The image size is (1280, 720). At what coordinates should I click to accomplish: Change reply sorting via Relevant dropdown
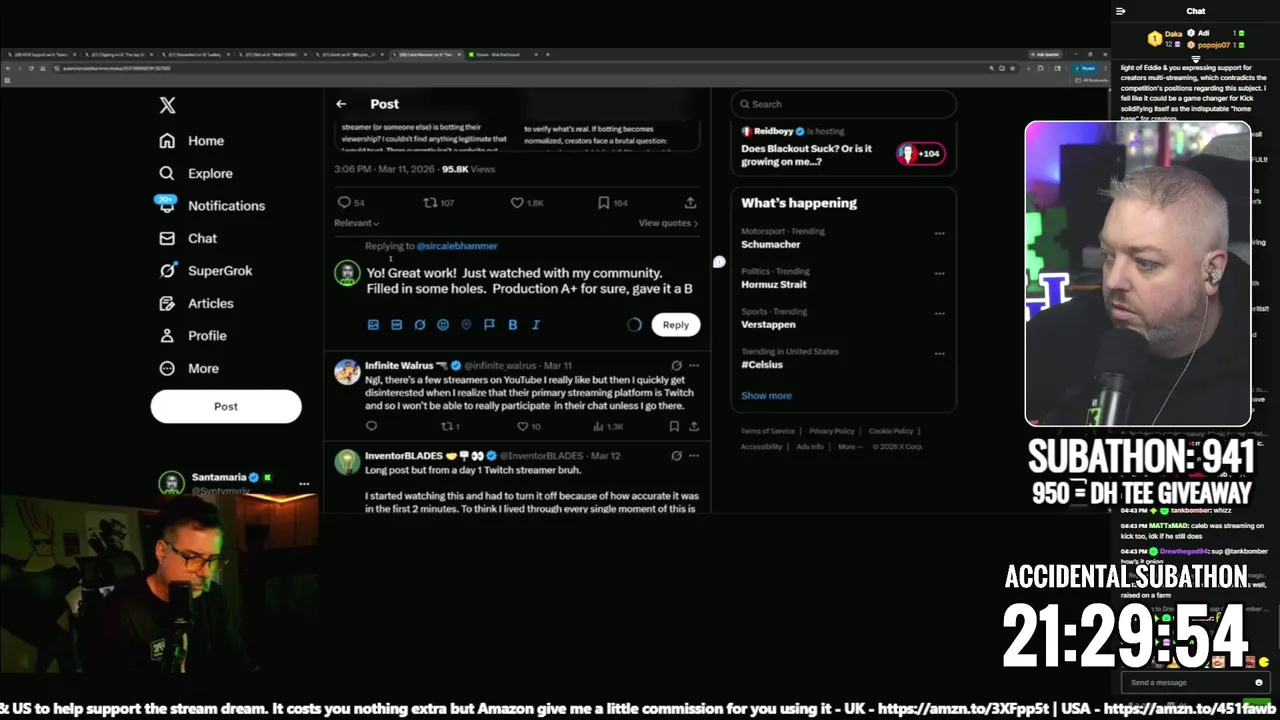[x=357, y=223]
